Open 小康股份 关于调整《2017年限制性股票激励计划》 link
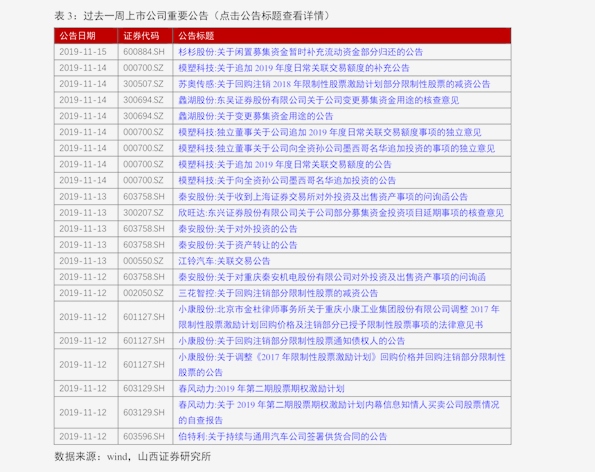Viewport: 595px width, 472px height. (x=342, y=365)
